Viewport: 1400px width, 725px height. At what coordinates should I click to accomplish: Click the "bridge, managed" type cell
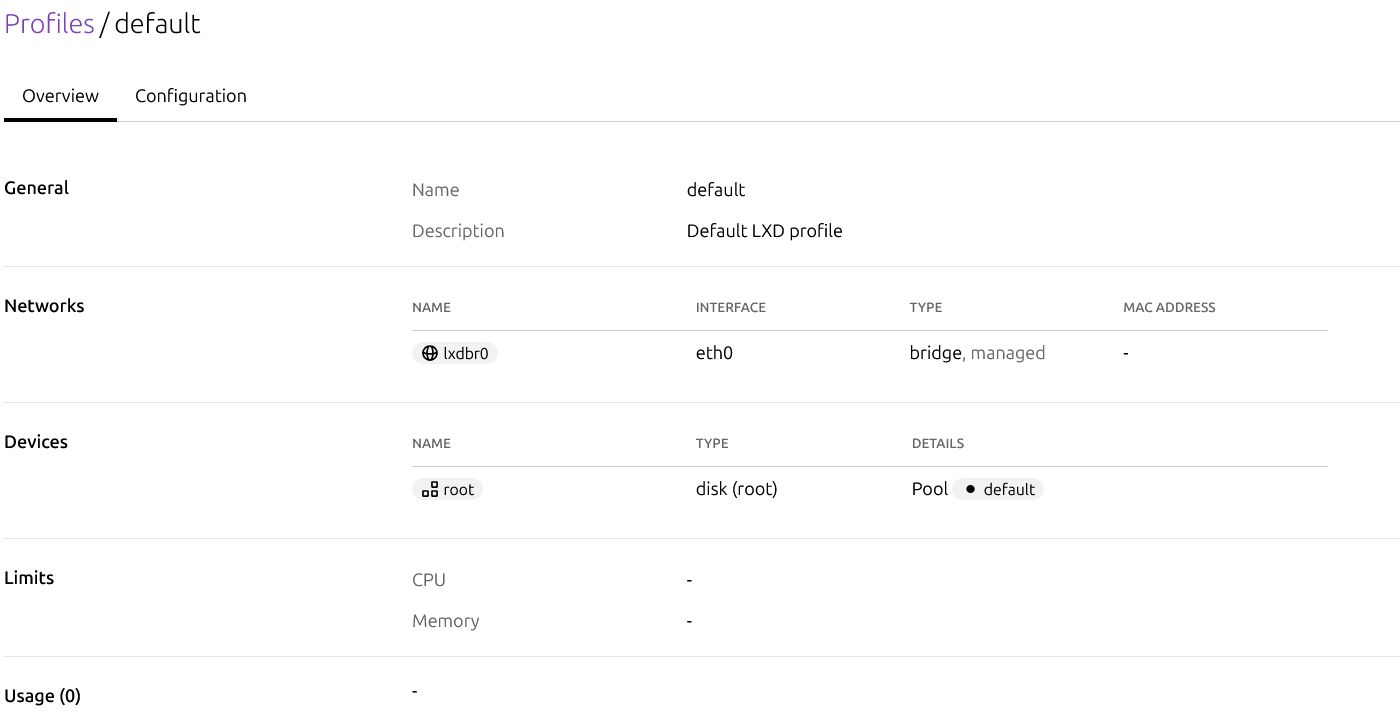click(x=977, y=353)
